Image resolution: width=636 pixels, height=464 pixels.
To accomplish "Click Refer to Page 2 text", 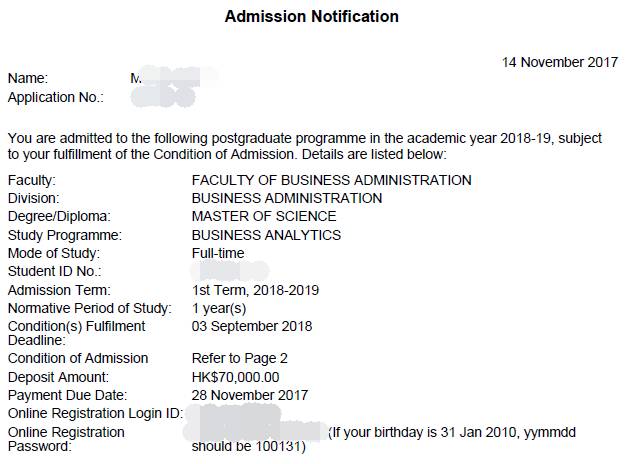I will (x=239, y=358).
